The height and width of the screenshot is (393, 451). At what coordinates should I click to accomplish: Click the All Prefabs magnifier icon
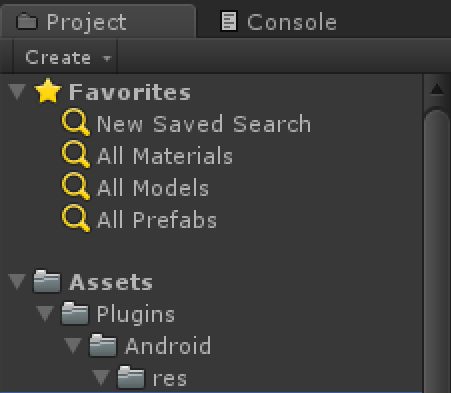[x=76, y=218]
